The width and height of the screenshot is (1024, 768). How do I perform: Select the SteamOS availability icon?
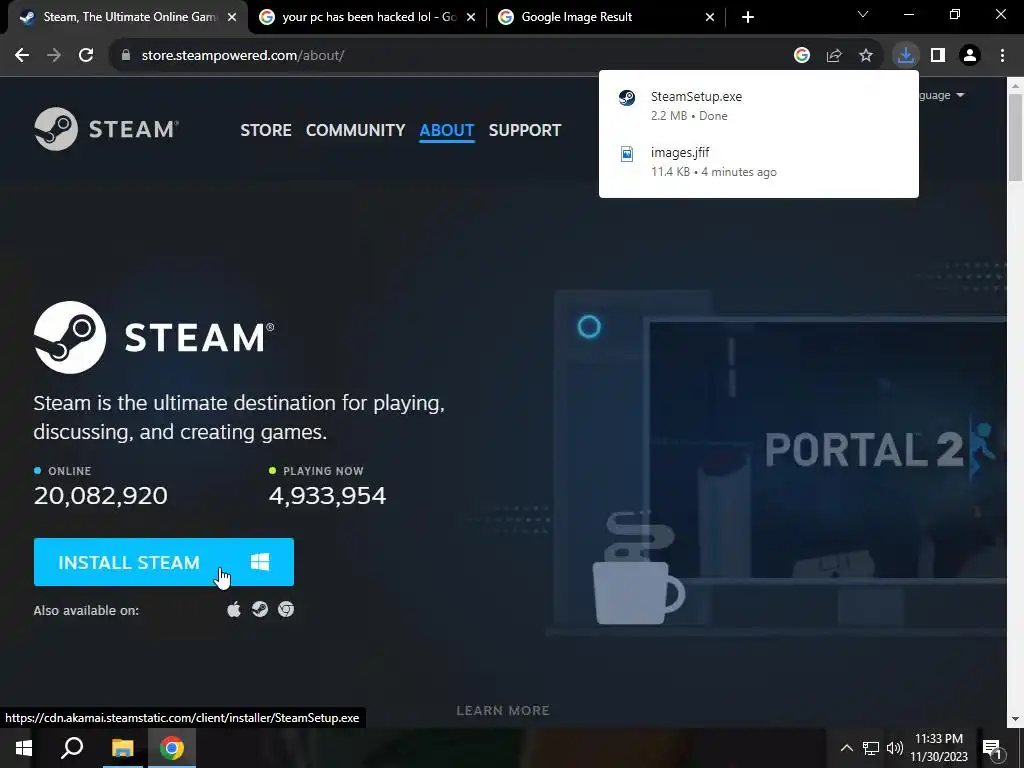(260, 609)
